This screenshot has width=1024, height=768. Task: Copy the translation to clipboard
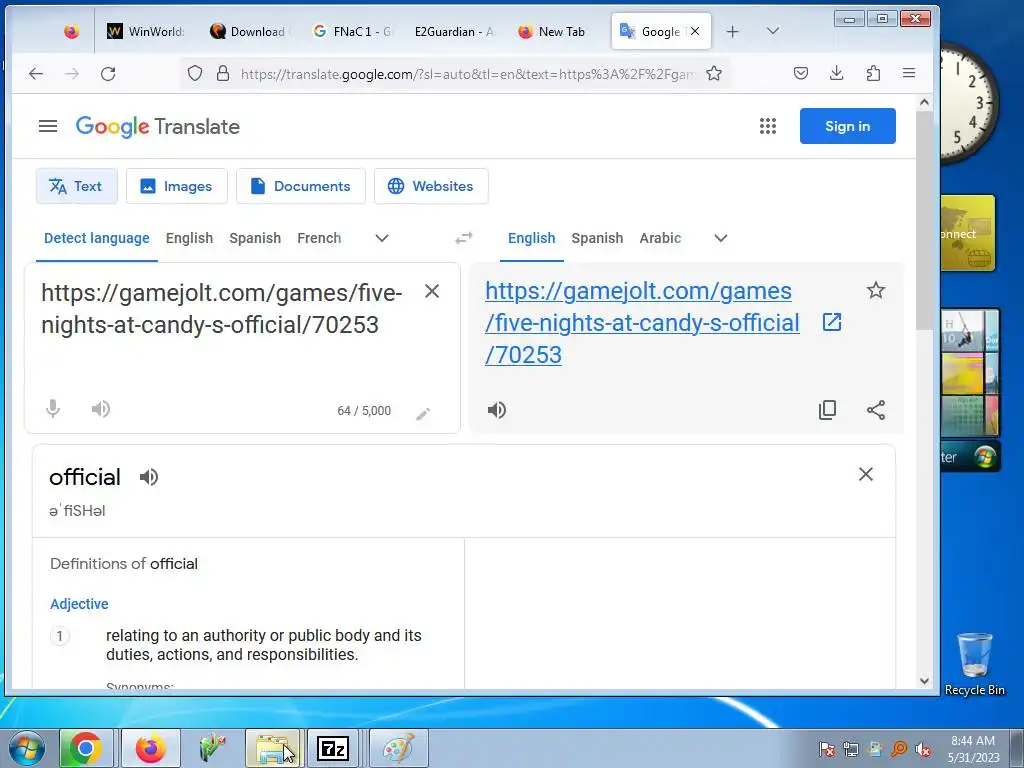click(x=827, y=409)
